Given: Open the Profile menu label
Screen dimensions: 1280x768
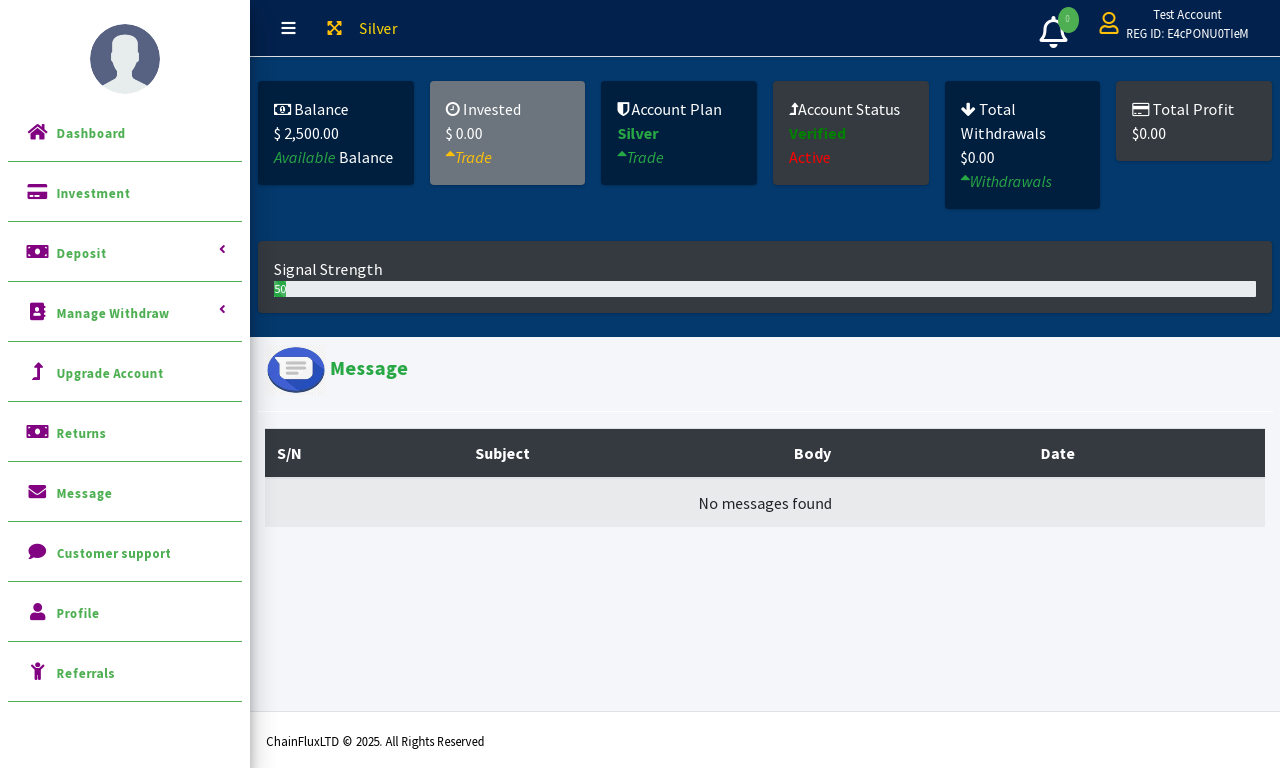Looking at the screenshot, I should pos(78,613).
